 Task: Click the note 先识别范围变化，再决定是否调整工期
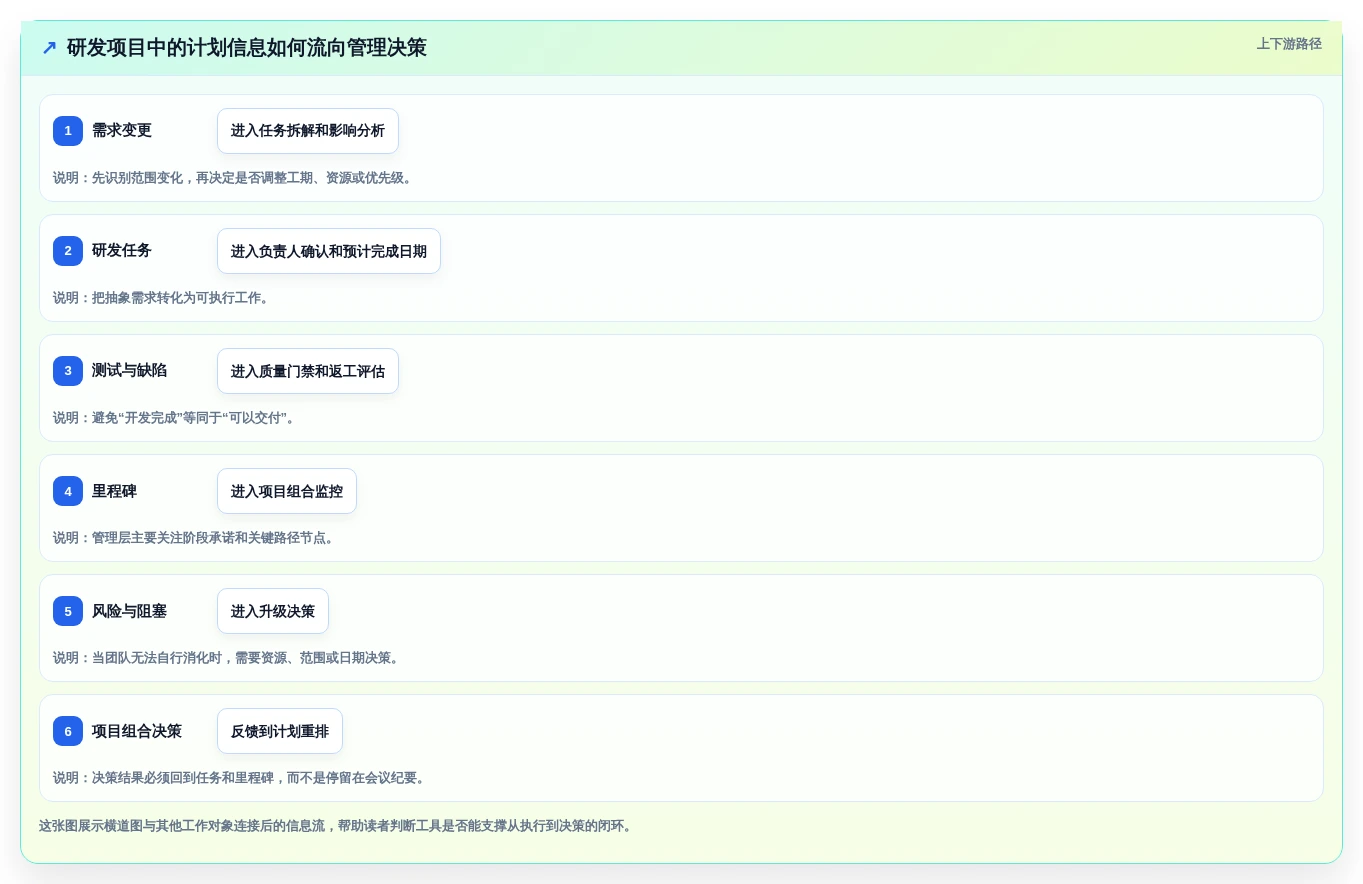232,178
